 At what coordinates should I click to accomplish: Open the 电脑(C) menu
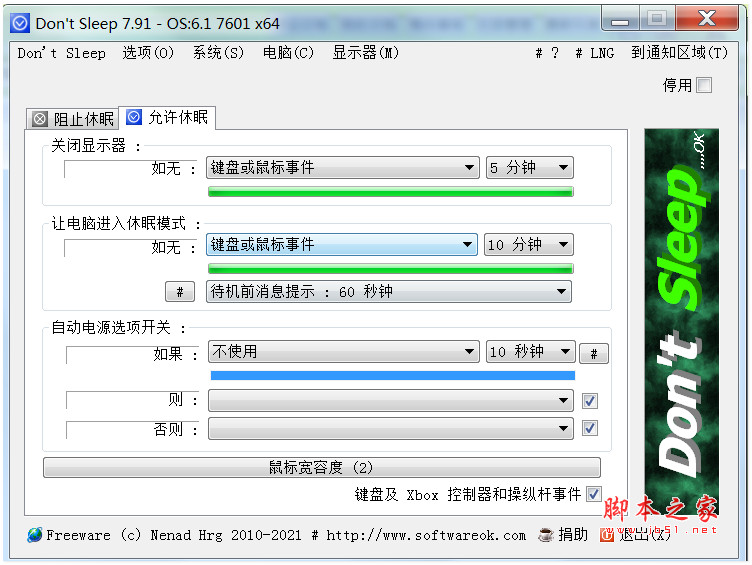pyautogui.click(x=288, y=53)
